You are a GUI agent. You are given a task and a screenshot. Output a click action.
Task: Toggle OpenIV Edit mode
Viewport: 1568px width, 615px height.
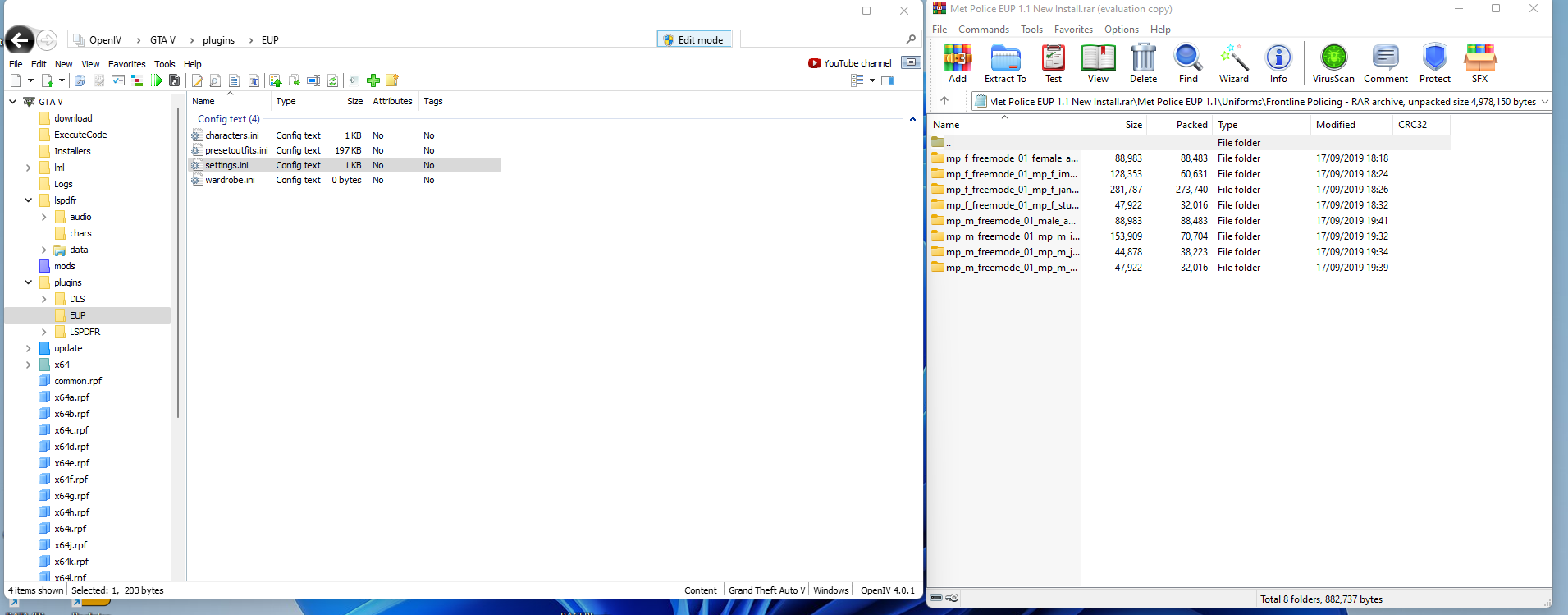[693, 39]
